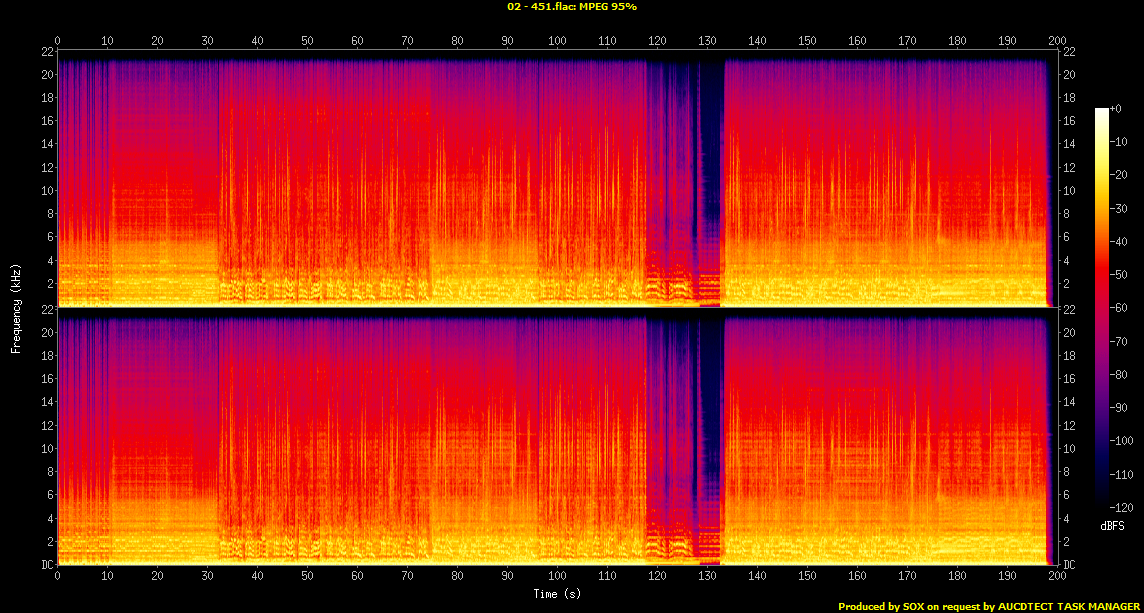Click the title "02 - 451.flac: MPEG 95%"
This screenshot has height=613, width=1144.
572,7
